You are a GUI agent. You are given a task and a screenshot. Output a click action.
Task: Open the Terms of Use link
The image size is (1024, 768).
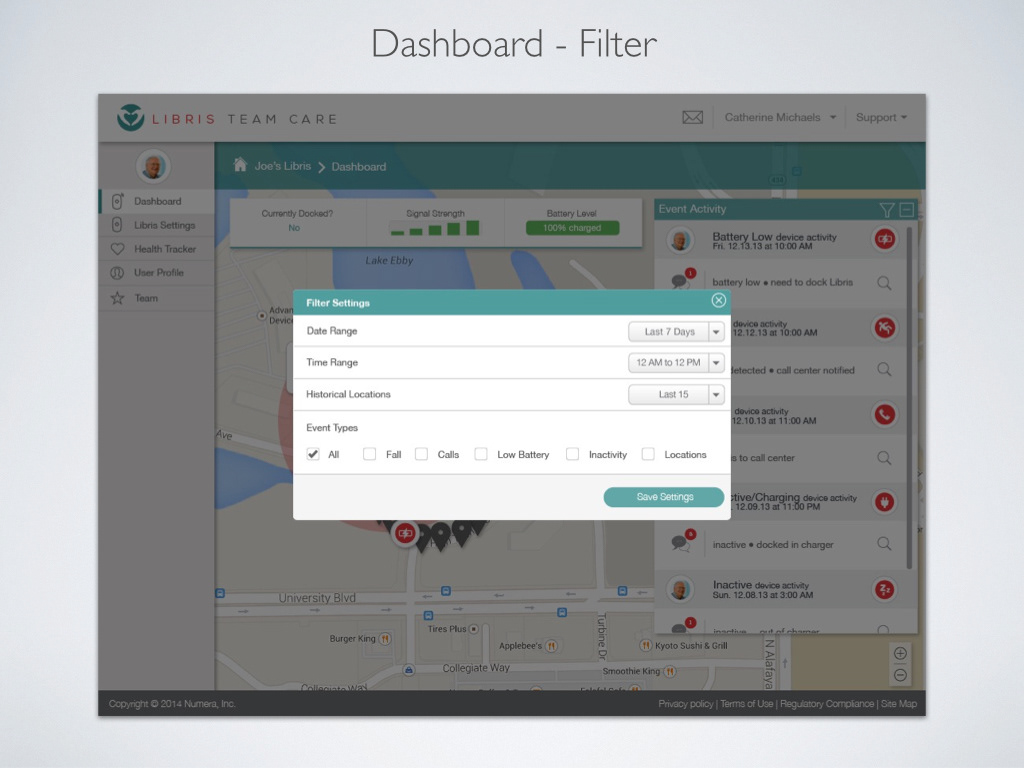(x=746, y=703)
